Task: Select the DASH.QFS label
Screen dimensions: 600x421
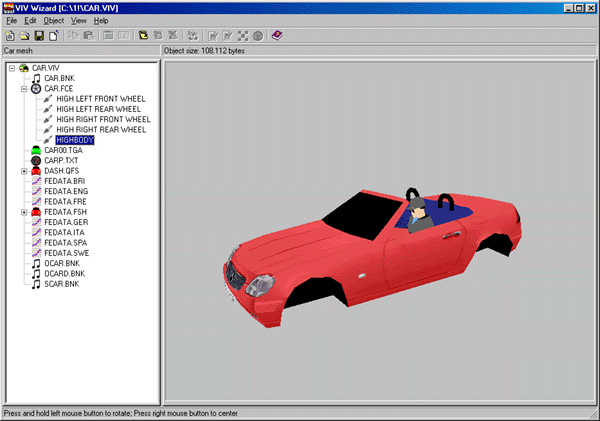Action: [62, 171]
